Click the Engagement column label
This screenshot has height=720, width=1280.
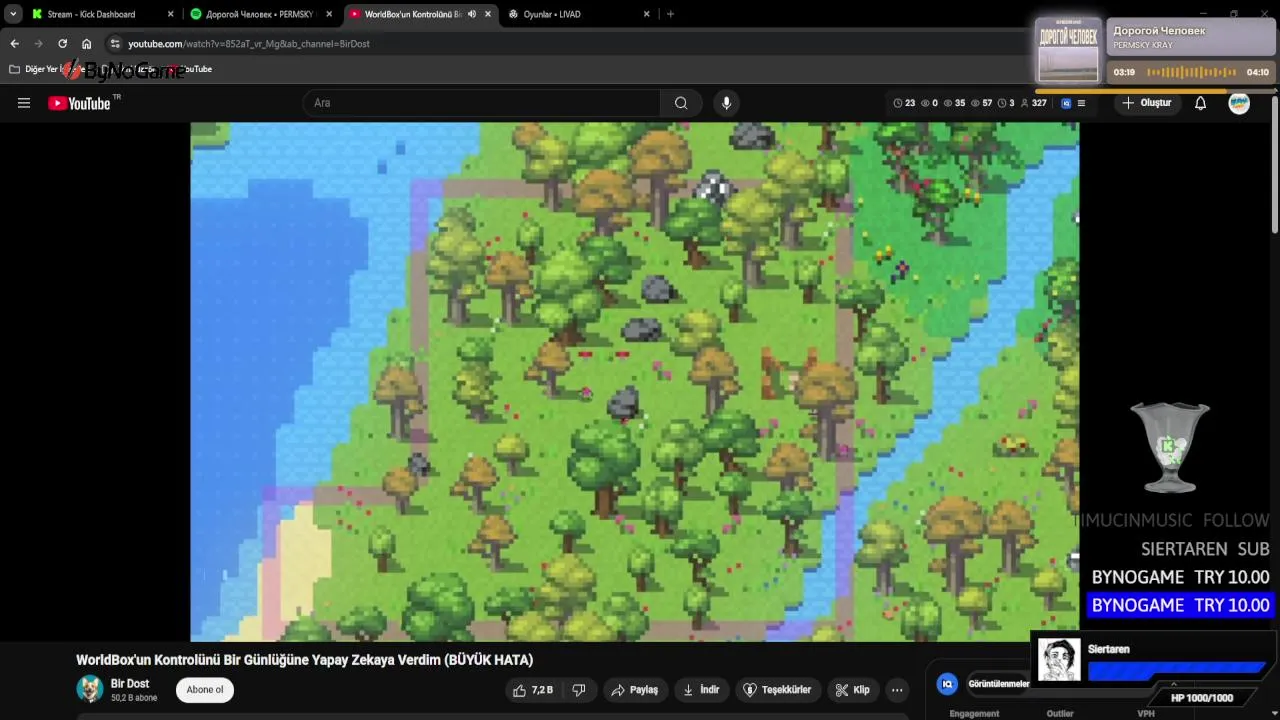[974, 713]
